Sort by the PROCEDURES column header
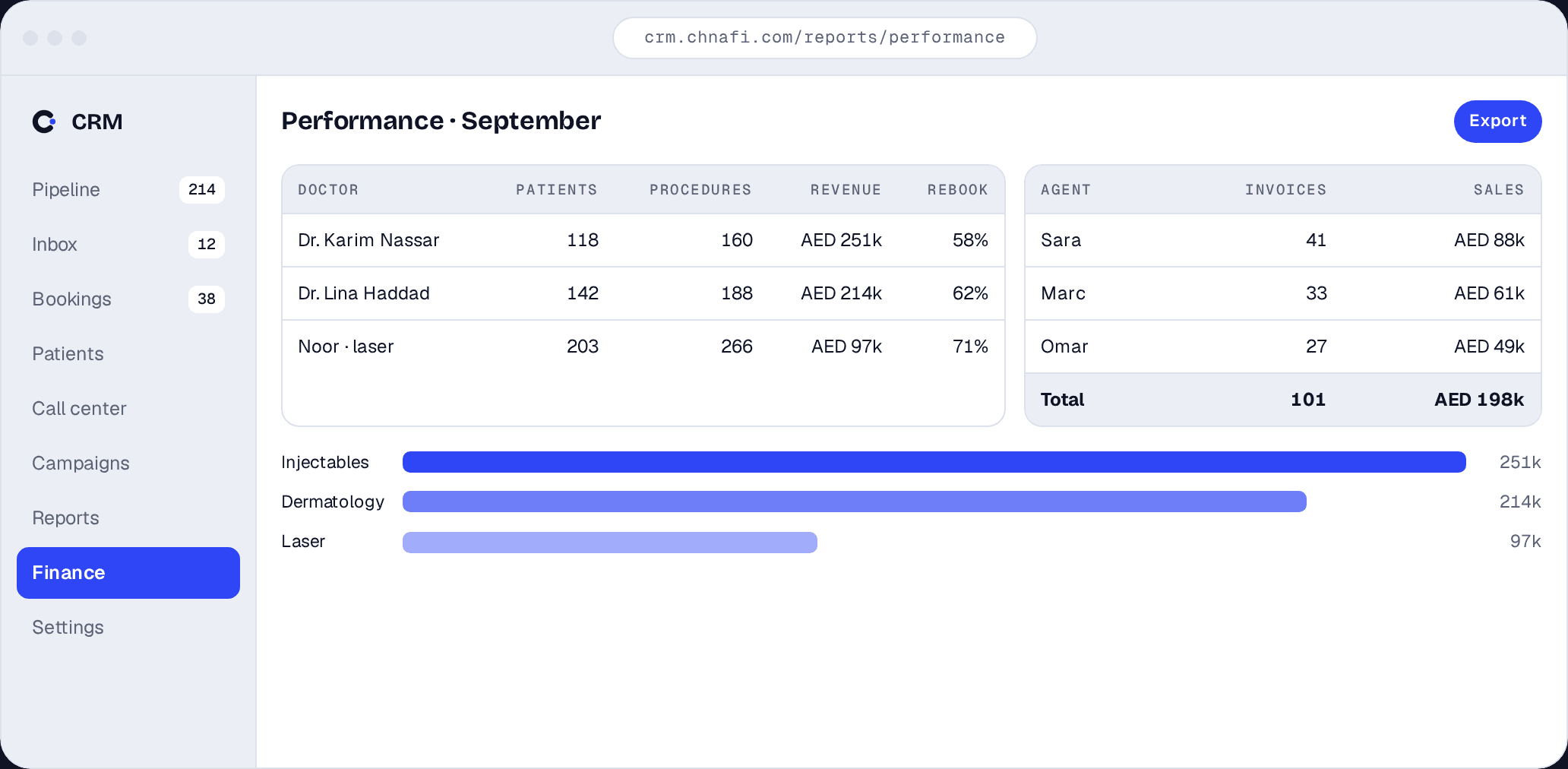 point(700,190)
